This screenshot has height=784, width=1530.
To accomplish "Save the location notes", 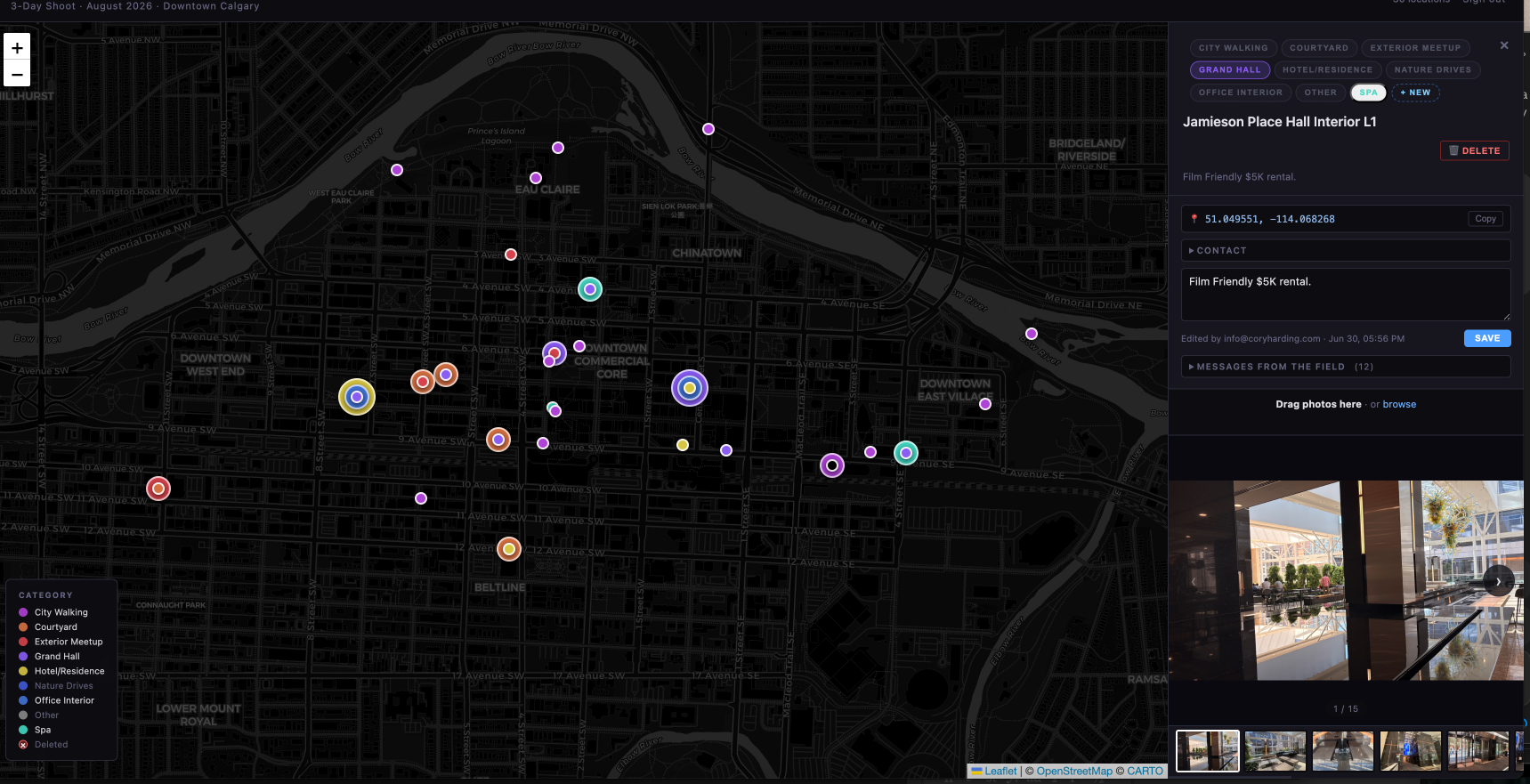I will [1487, 338].
